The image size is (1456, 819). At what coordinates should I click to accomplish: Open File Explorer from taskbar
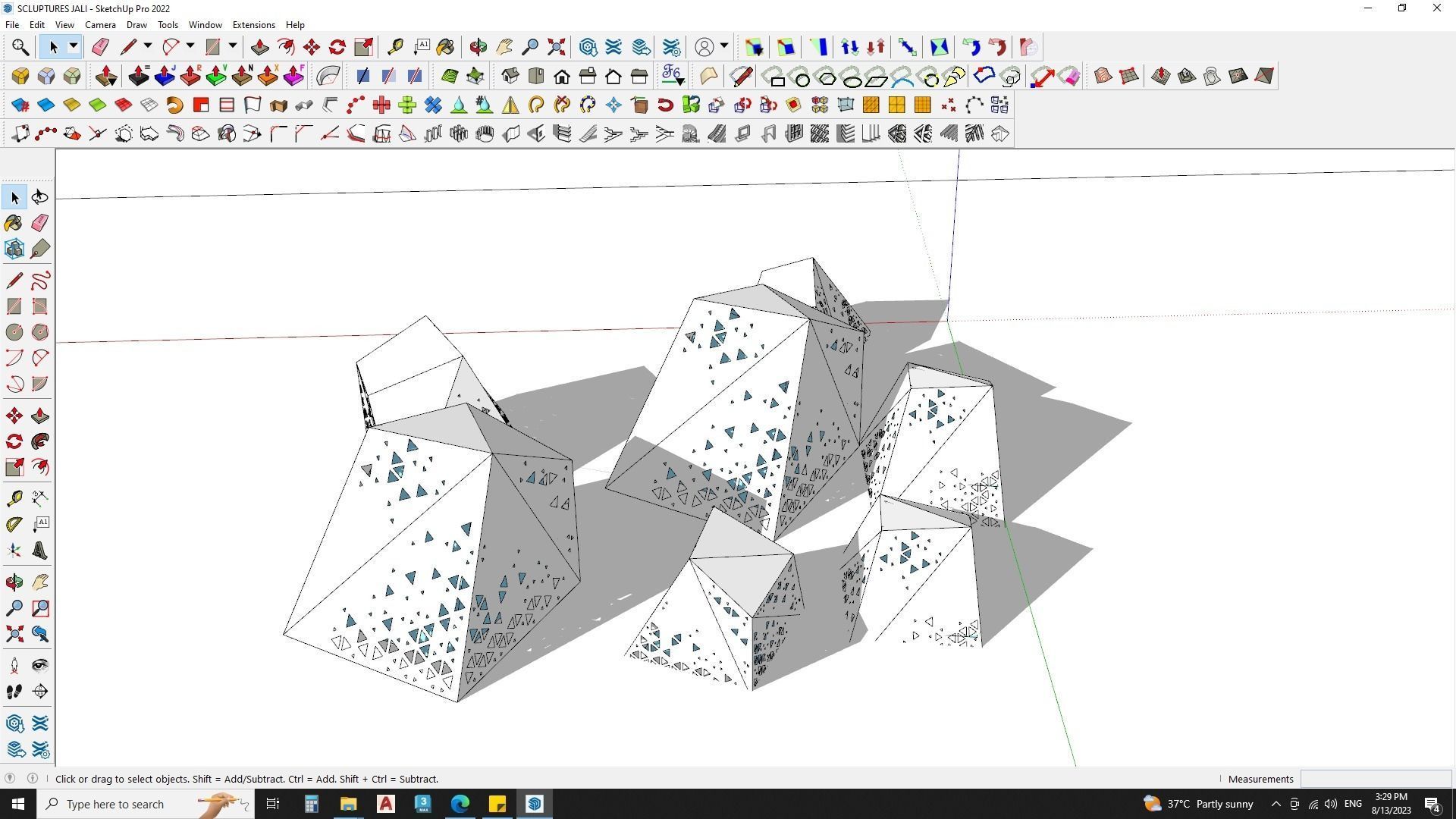click(348, 804)
